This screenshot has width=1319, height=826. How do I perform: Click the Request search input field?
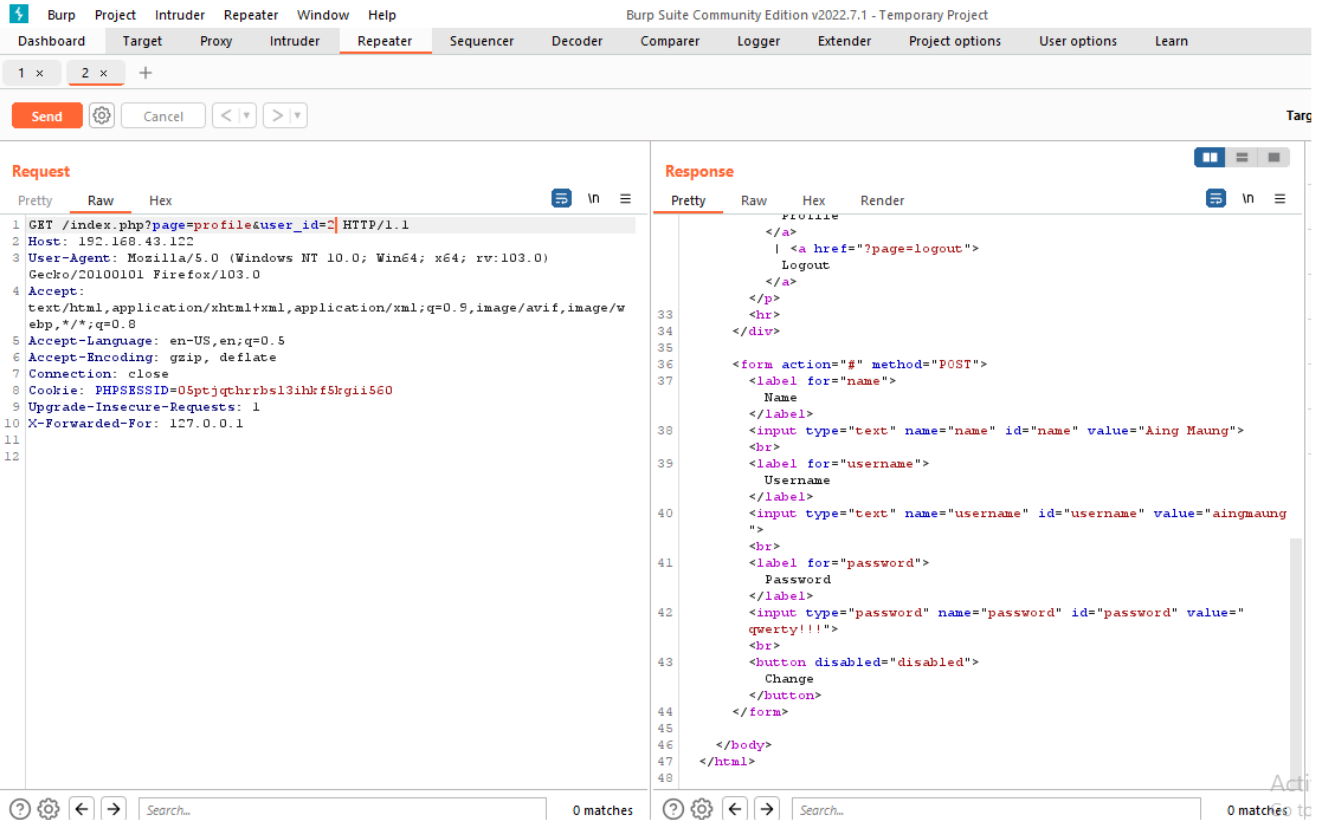click(342, 809)
